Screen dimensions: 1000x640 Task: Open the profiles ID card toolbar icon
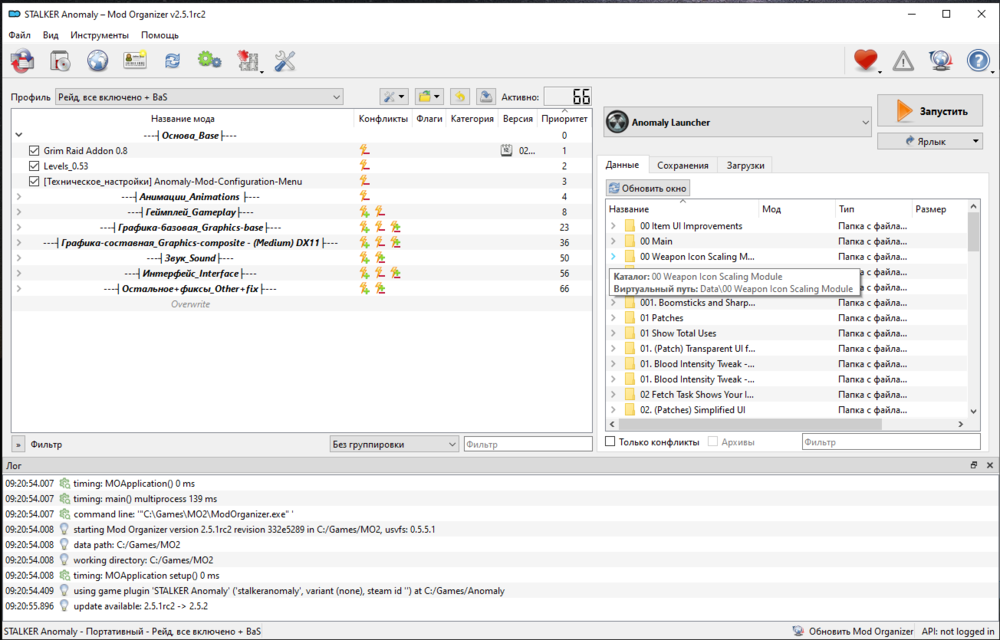click(135, 61)
